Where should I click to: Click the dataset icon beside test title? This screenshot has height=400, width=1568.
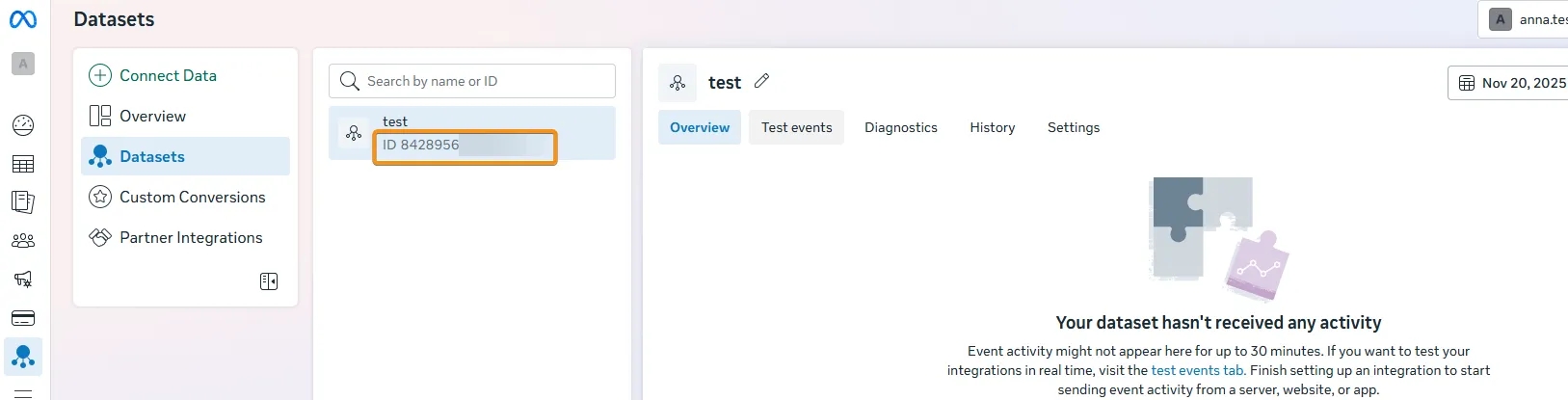tap(678, 83)
